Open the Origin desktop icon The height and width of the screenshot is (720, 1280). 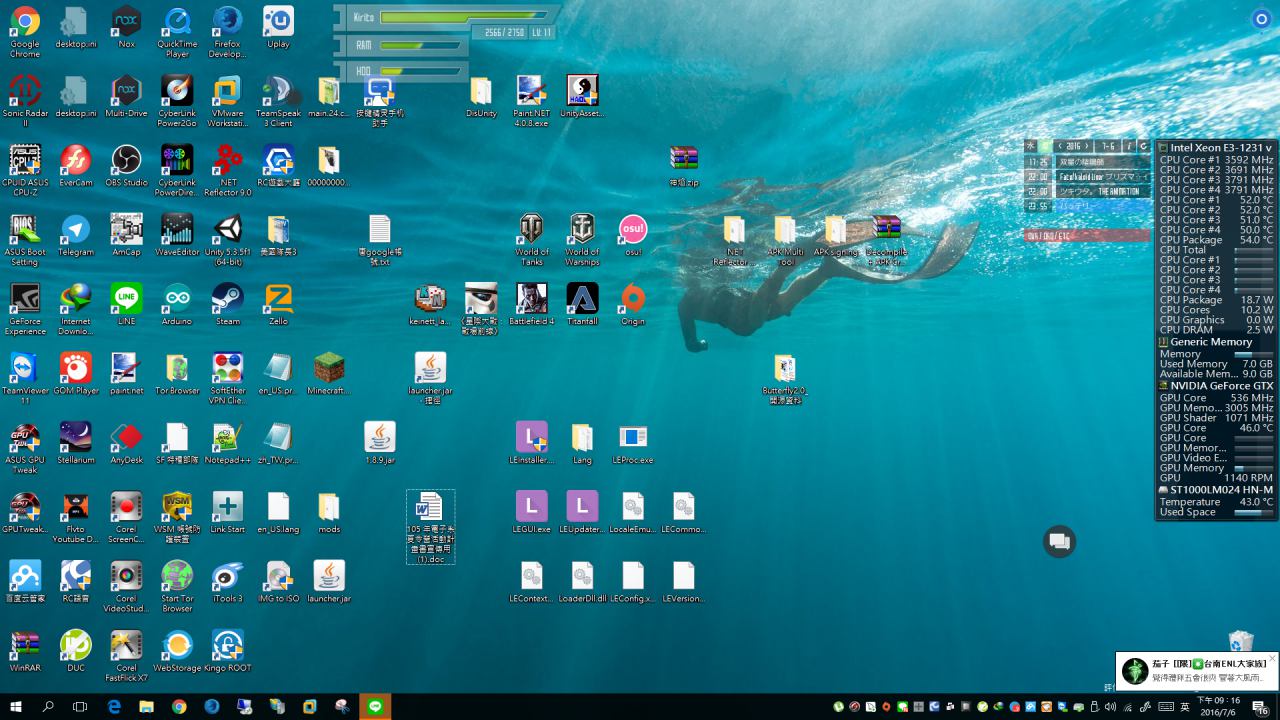click(x=633, y=299)
